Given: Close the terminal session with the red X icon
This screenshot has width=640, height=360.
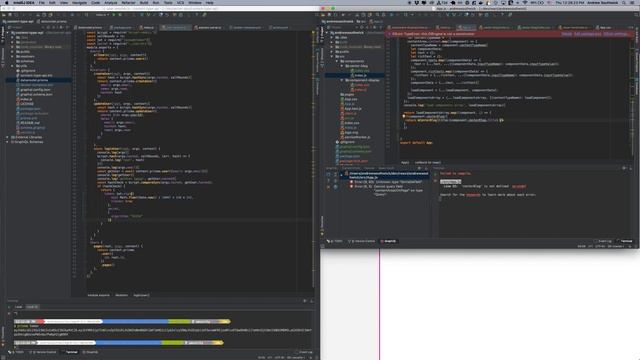Looking at the screenshot, I should (x=9, y=313).
